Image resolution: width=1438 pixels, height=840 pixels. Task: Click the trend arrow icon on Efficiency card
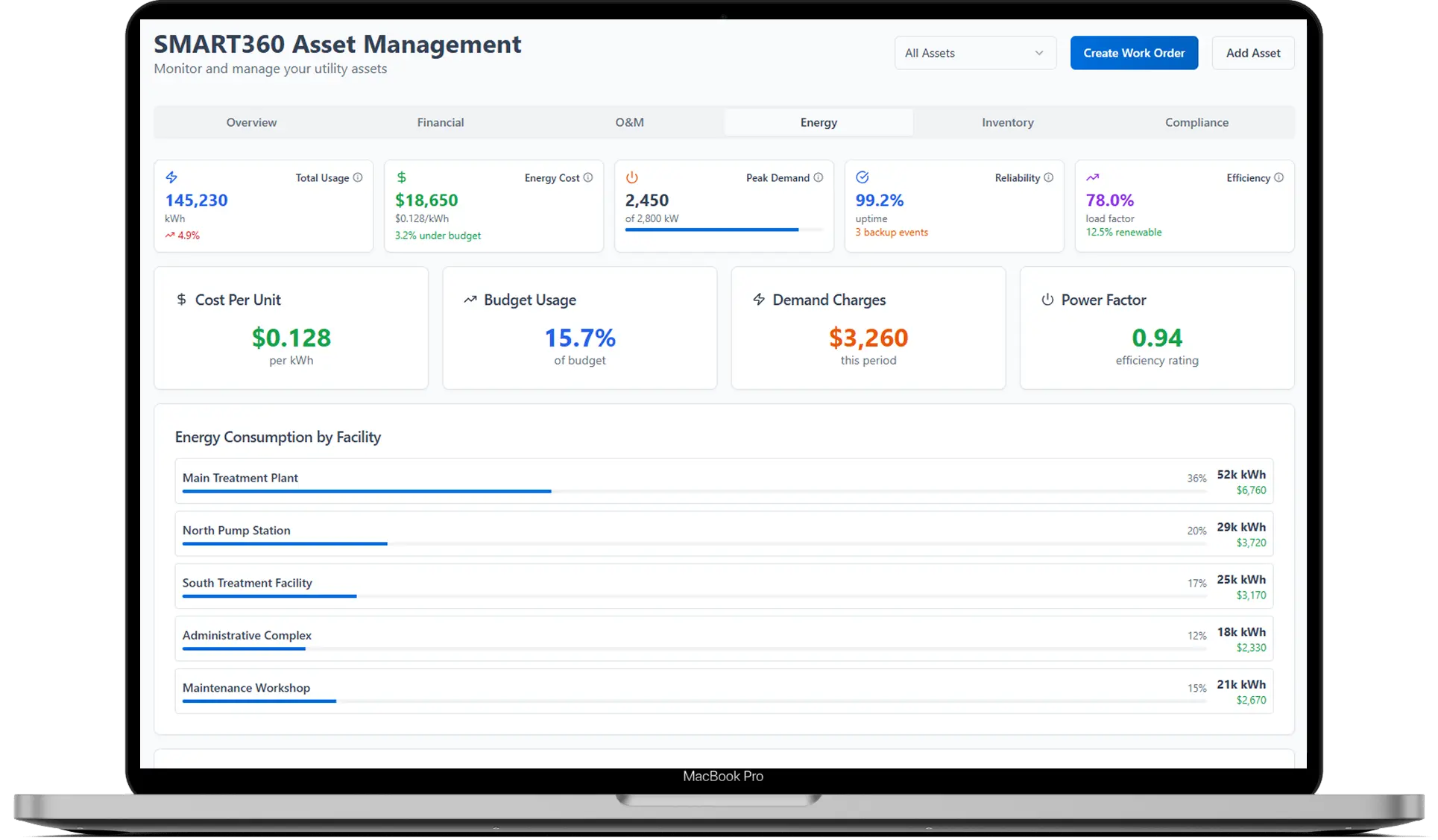tap(1093, 177)
